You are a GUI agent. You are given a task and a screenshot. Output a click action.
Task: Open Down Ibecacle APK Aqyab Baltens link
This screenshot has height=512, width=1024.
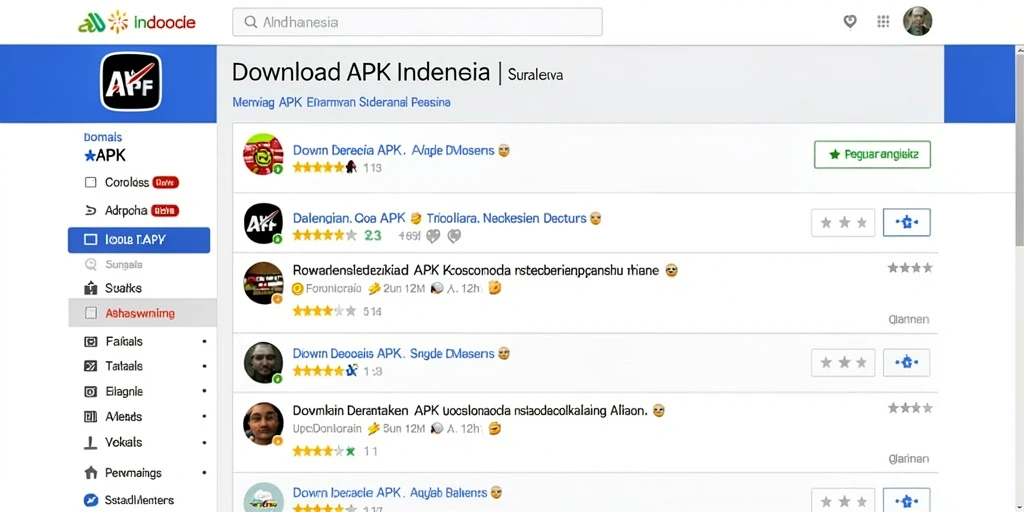coord(390,492)
